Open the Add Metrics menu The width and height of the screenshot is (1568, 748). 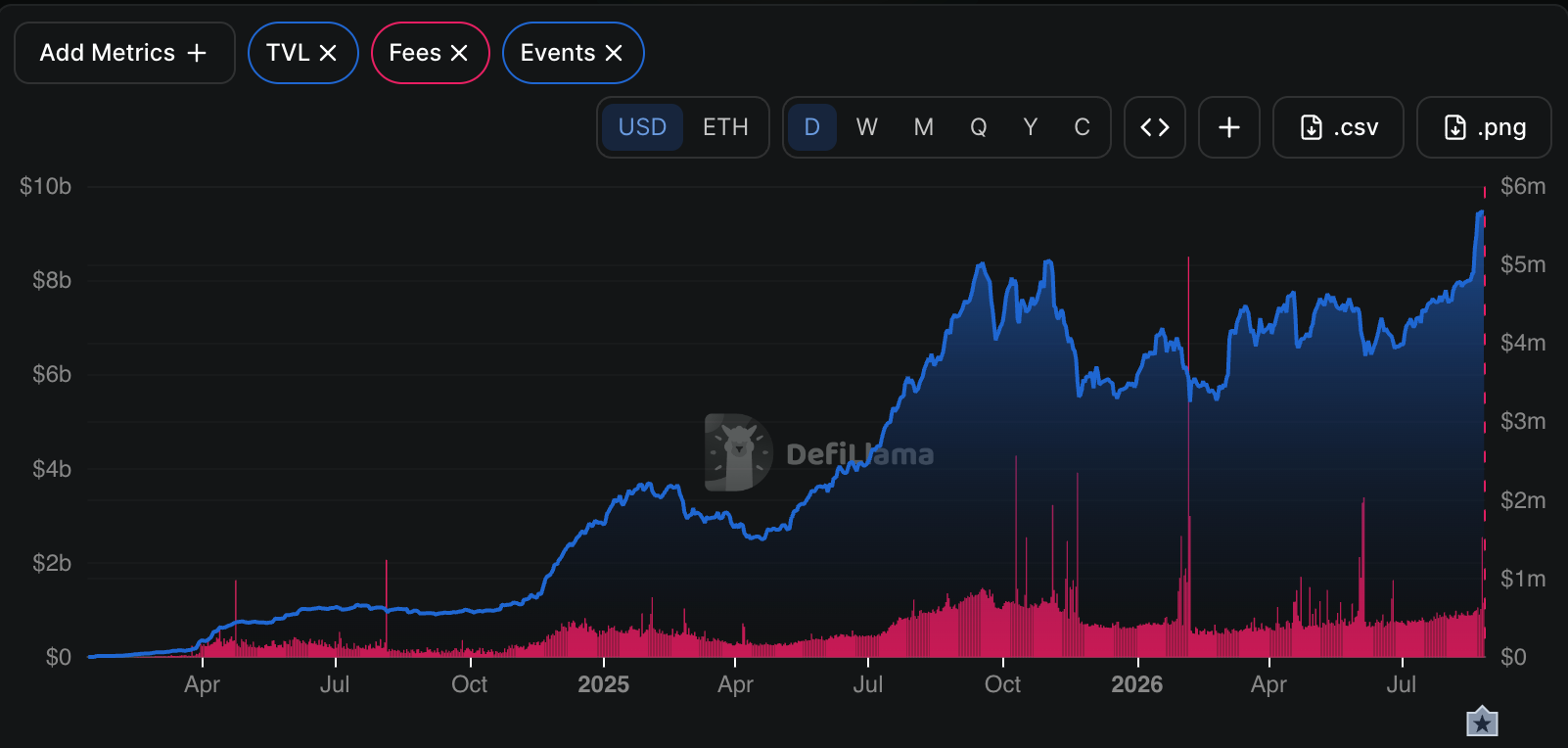(x=124, y=53)
